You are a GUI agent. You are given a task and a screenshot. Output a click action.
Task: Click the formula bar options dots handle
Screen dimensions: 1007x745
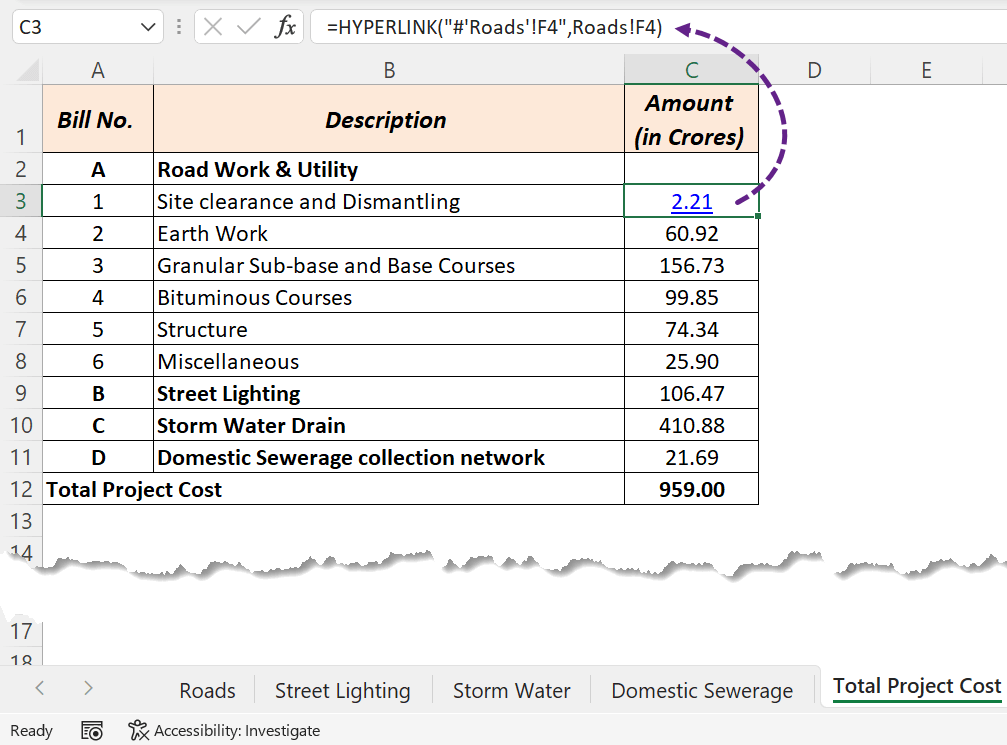(x=179, y=27)
